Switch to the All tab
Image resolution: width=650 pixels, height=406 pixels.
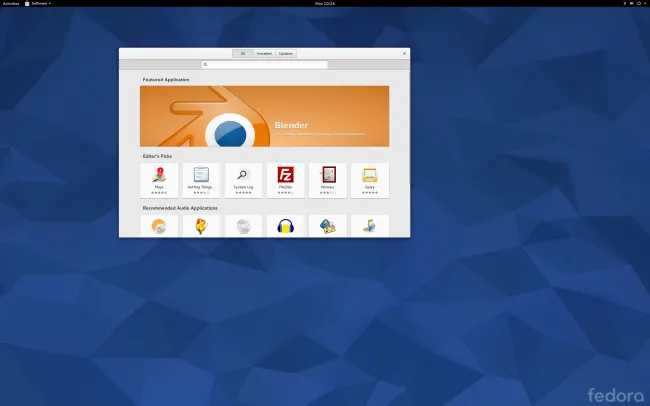243,53
